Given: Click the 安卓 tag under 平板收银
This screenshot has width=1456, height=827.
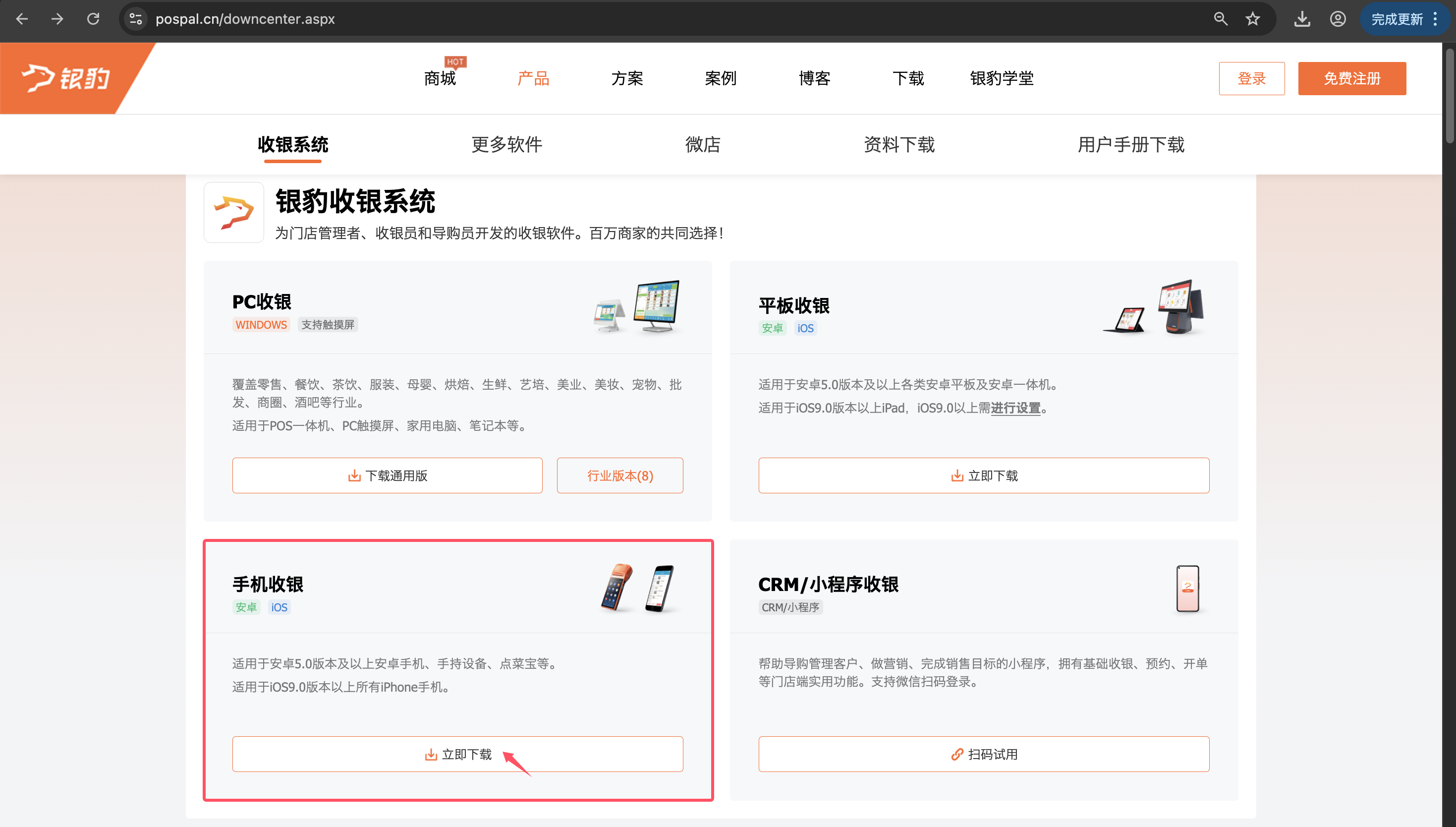Looking at the screenshot, I should (773, 328).
